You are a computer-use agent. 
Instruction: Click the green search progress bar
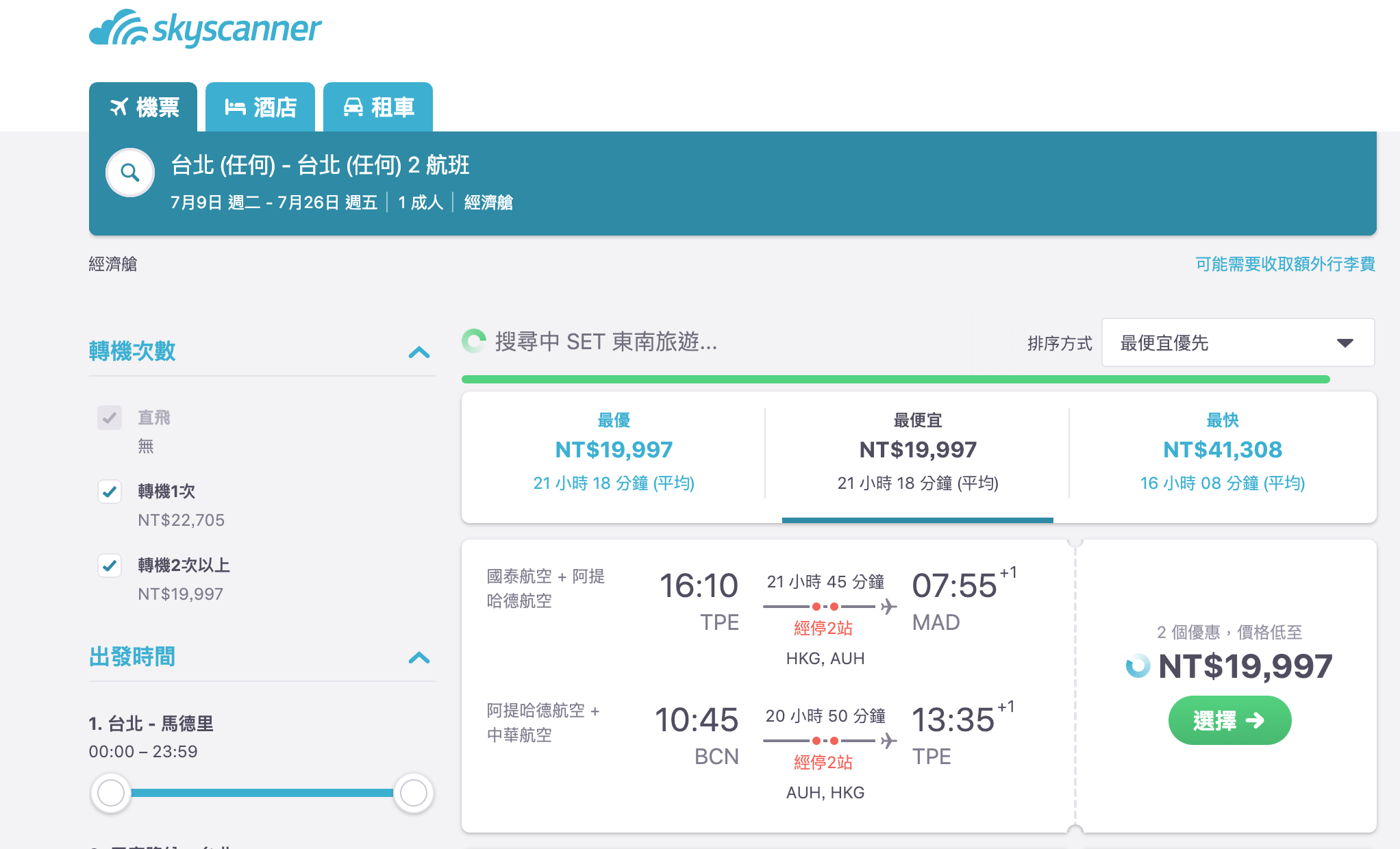pos(896,379)
